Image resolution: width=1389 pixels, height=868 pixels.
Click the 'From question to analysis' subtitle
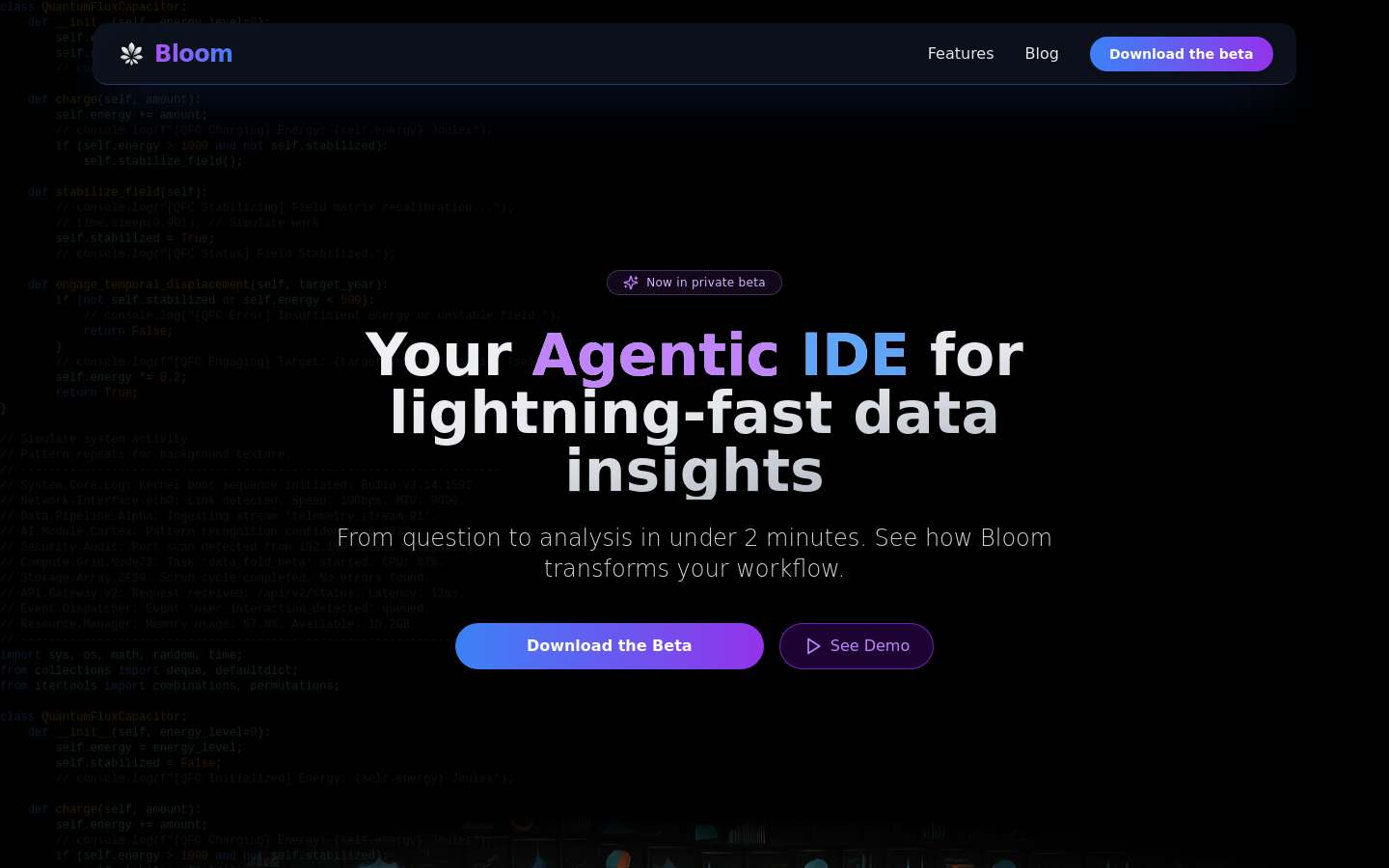click(x=694, y=553)
